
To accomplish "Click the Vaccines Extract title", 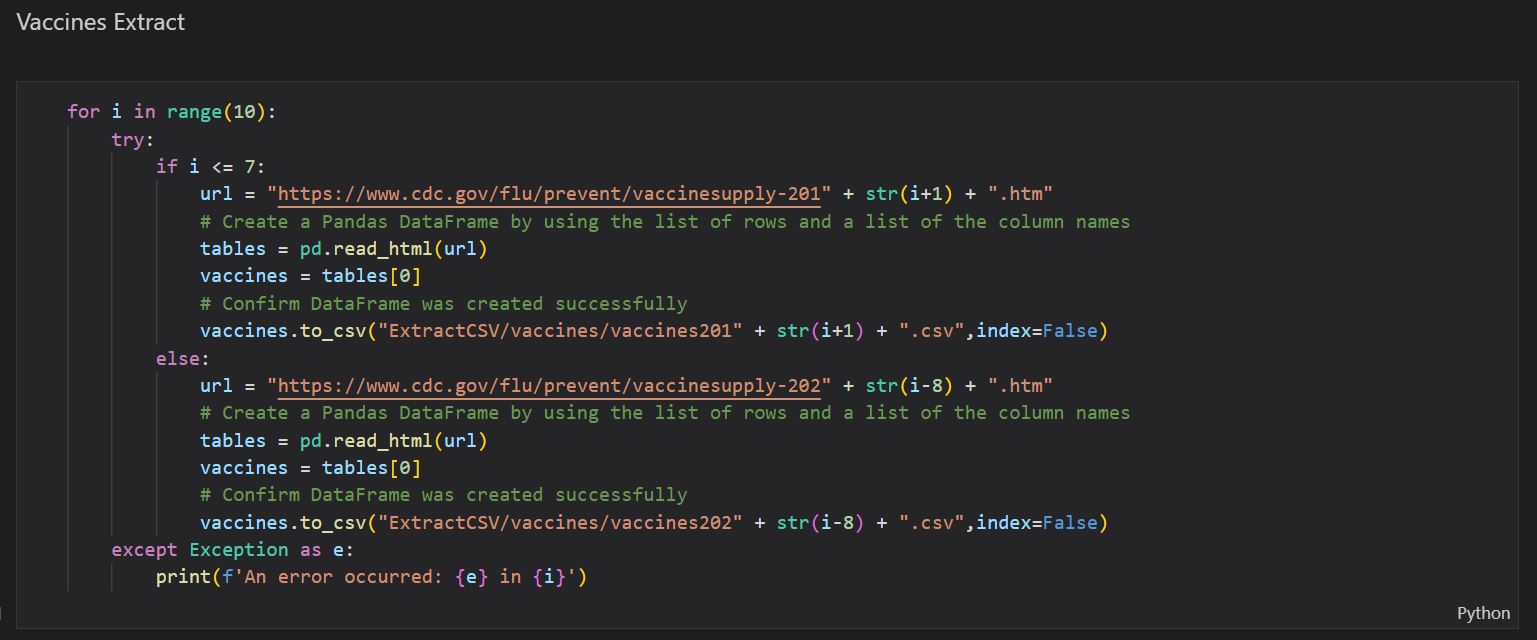I will [99, 22].
